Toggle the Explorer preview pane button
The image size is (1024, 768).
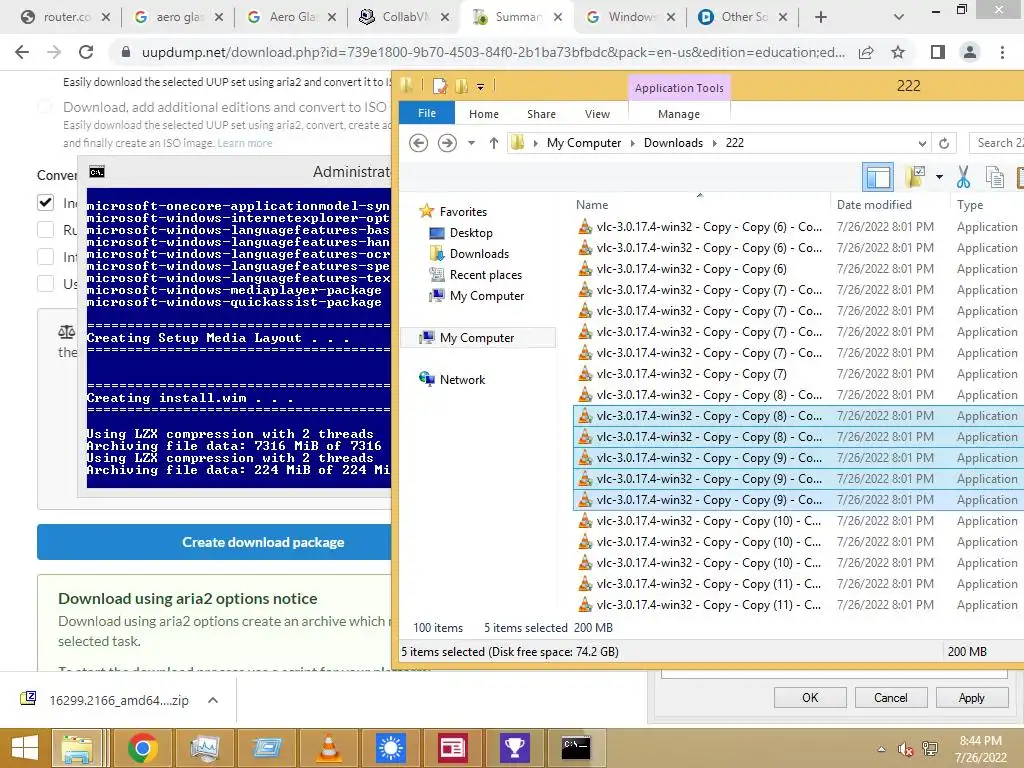point(878,177)
